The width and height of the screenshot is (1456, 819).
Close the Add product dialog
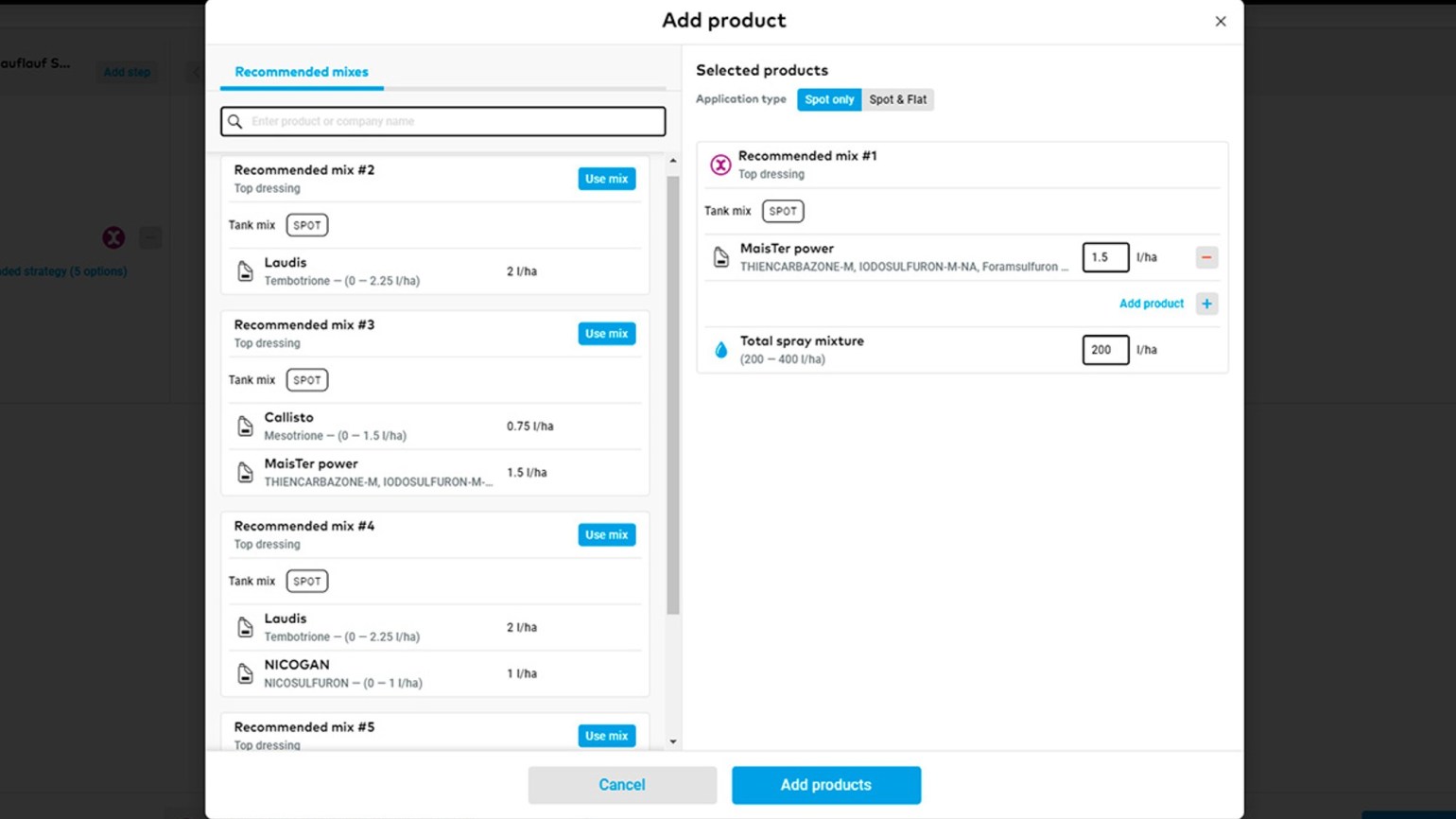(1220, 22)
